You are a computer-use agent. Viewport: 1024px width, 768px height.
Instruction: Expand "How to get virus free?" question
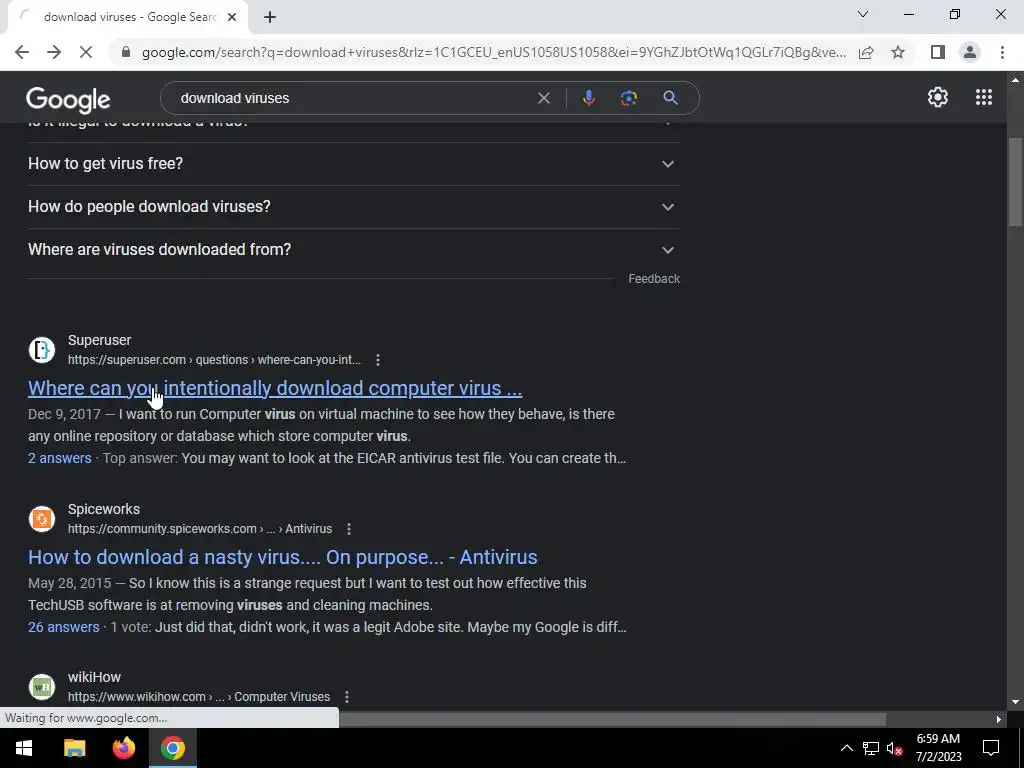pos(353,164)
